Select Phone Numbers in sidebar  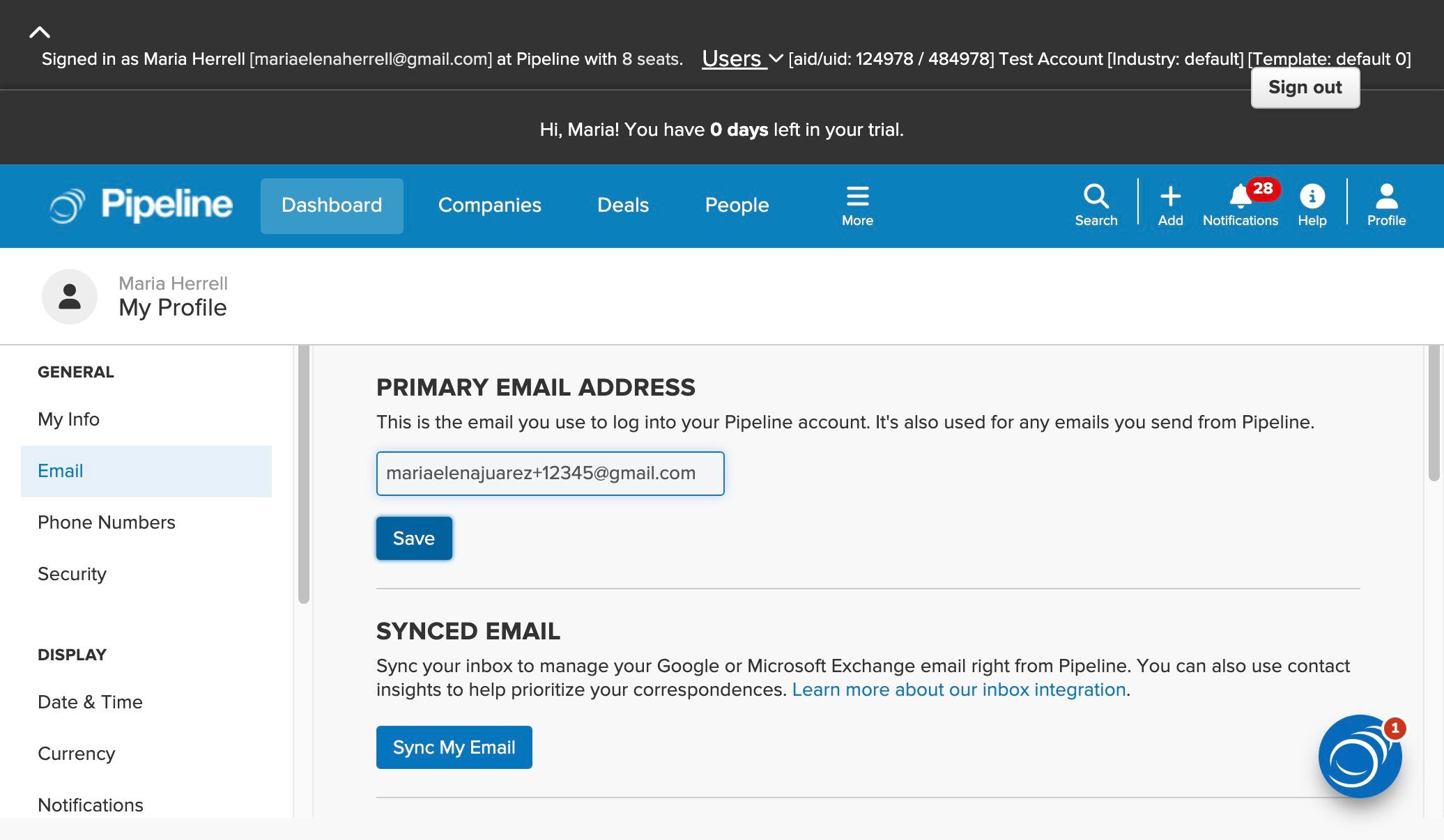click(107, 522)
